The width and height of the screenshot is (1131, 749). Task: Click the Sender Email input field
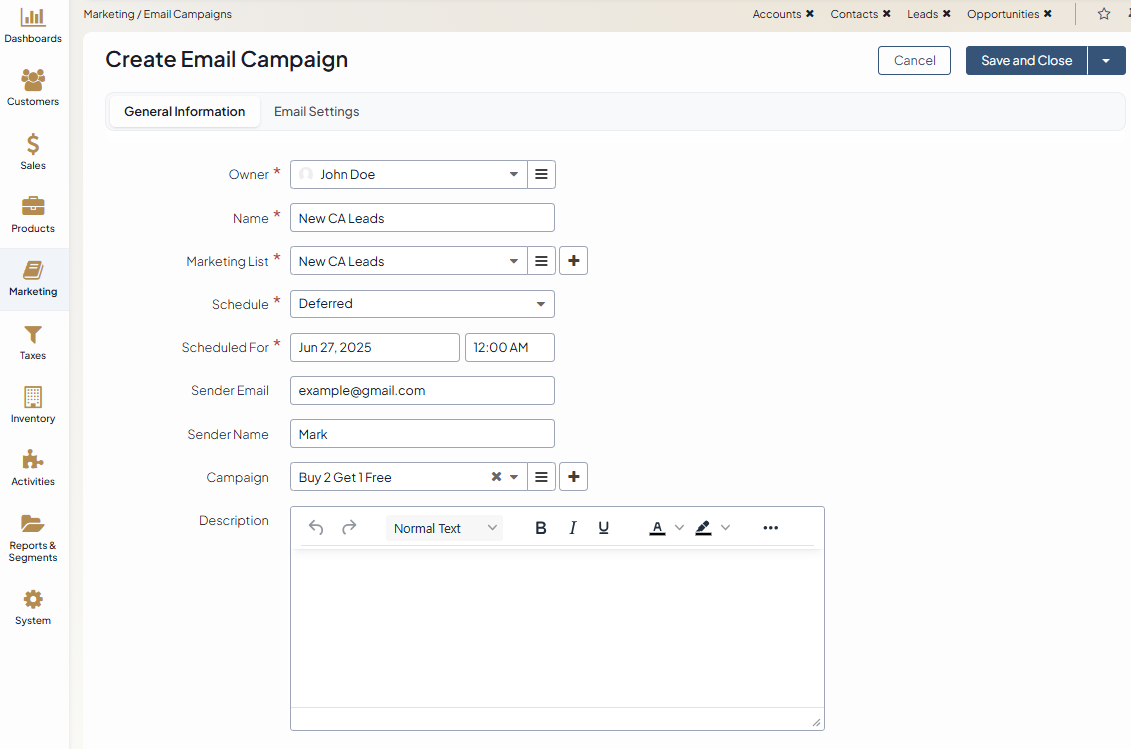(x=422, y=391)
